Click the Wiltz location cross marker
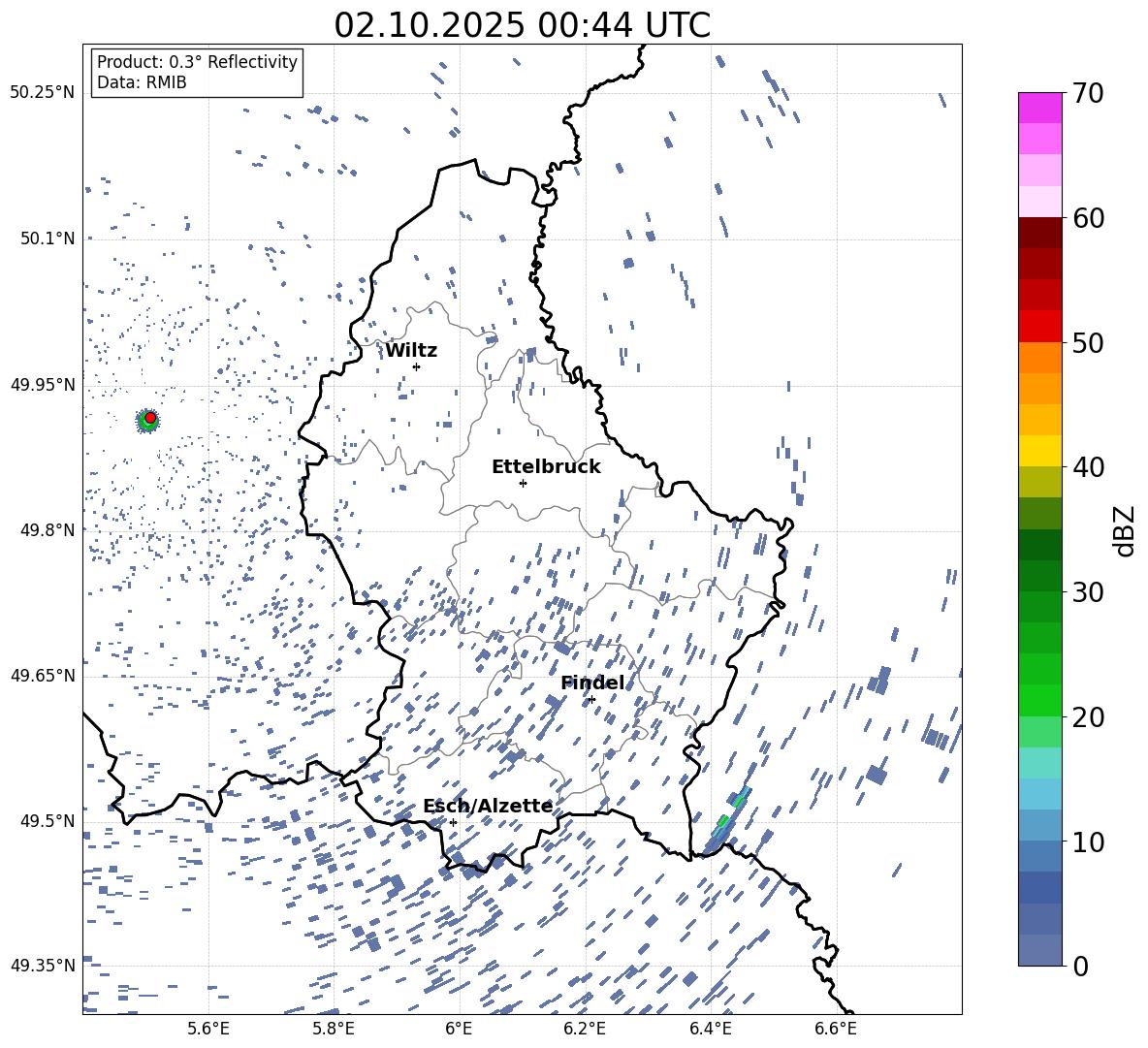Screen dimensions: 1148x1048 click(x=416, y=366)
